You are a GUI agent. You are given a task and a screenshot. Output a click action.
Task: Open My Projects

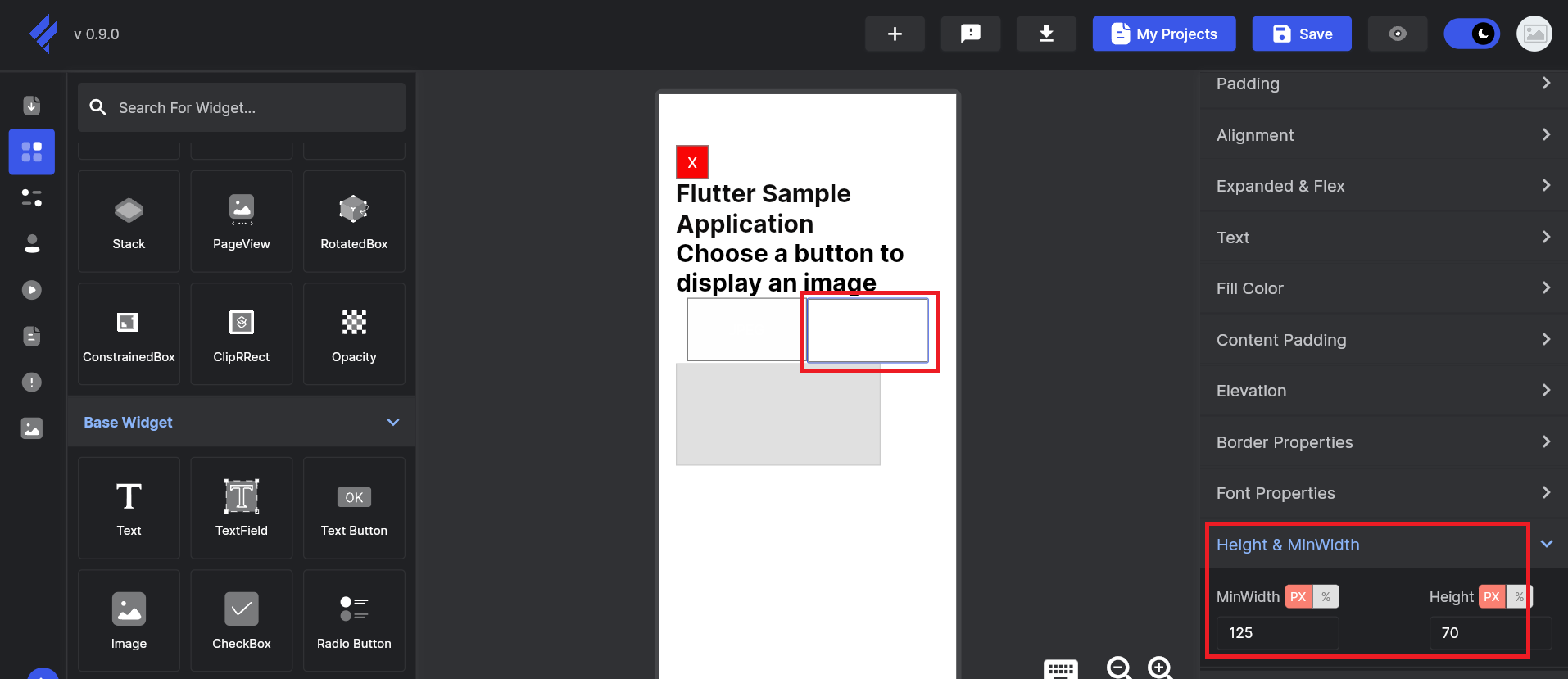point(1163,34)
